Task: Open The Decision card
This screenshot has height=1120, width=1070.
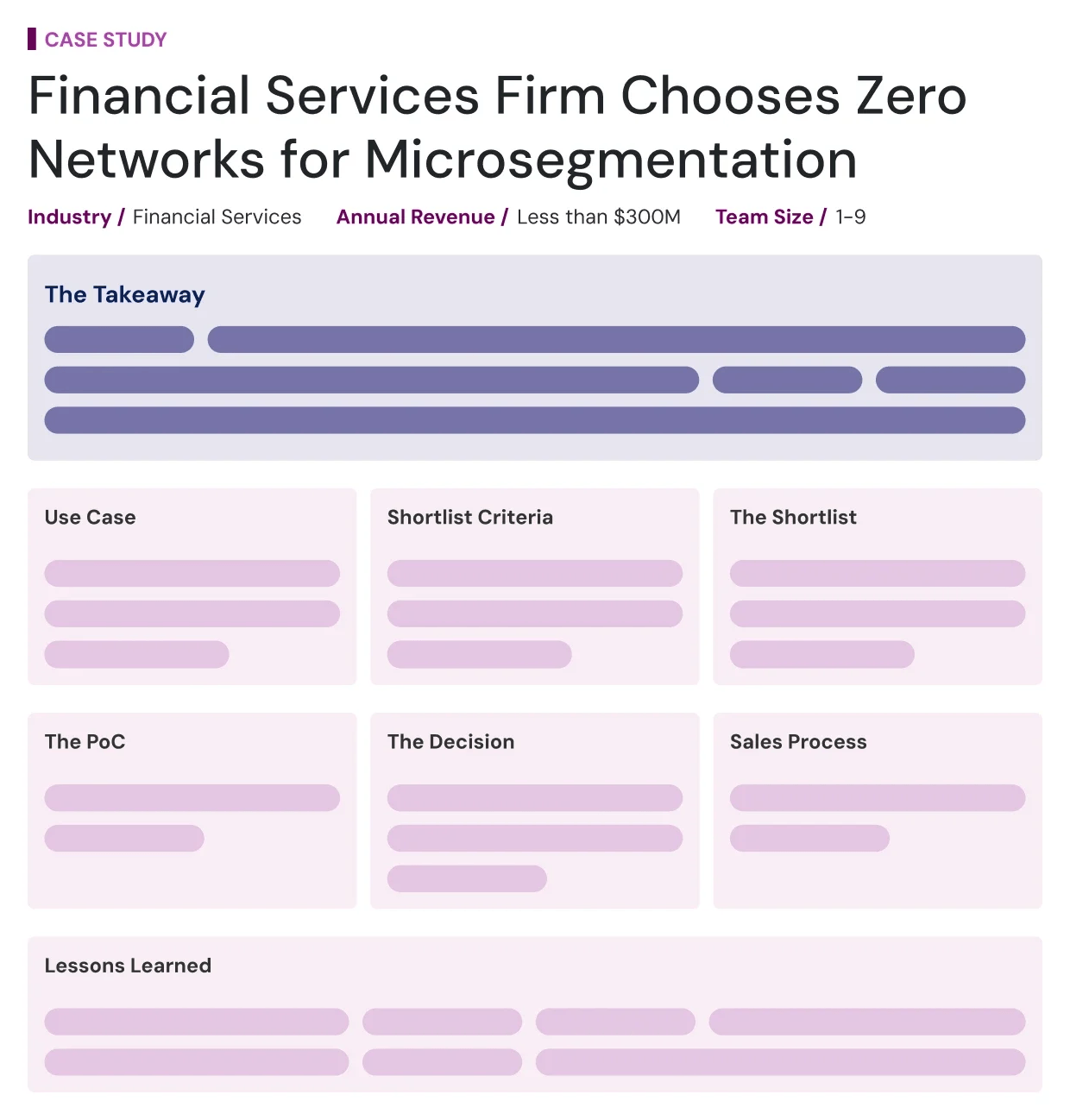Action: (534, 810)
